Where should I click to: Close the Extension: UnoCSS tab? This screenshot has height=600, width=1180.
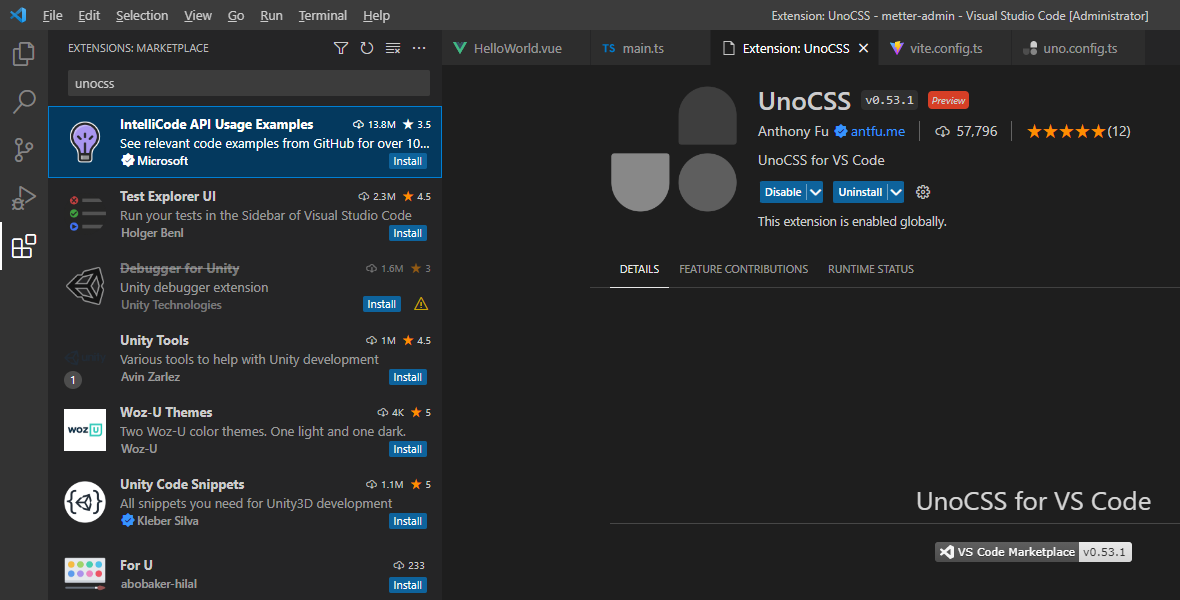(863, 48)
